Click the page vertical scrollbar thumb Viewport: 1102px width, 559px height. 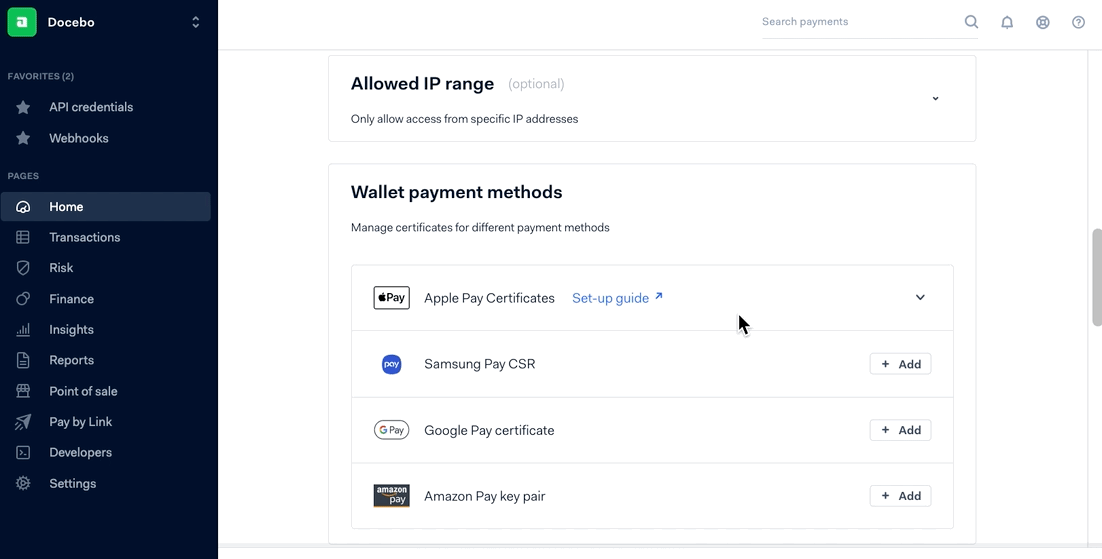pyautogui.click(x=1096, y=277)
